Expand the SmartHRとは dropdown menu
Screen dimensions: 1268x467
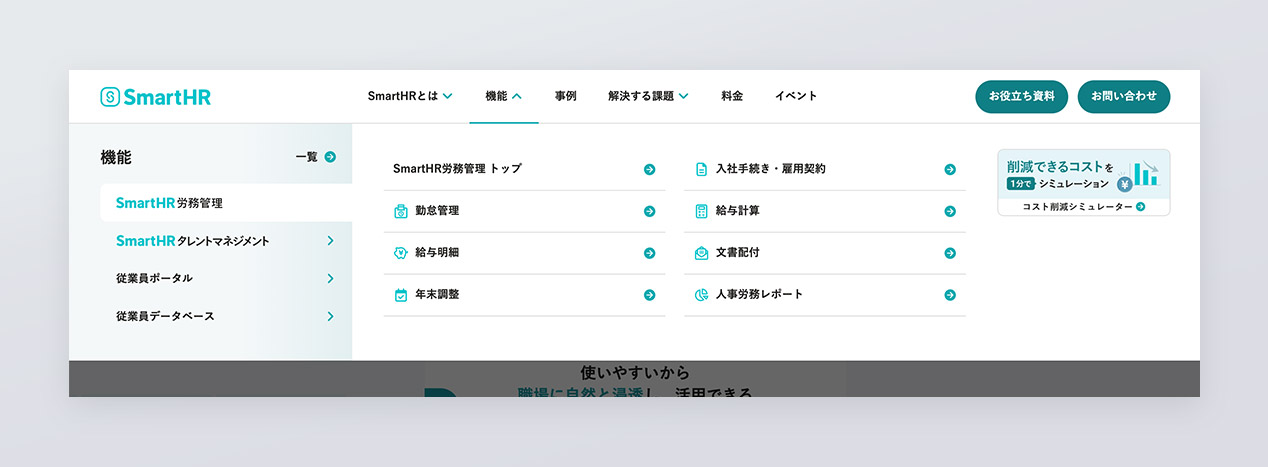(x=410, y=96)
